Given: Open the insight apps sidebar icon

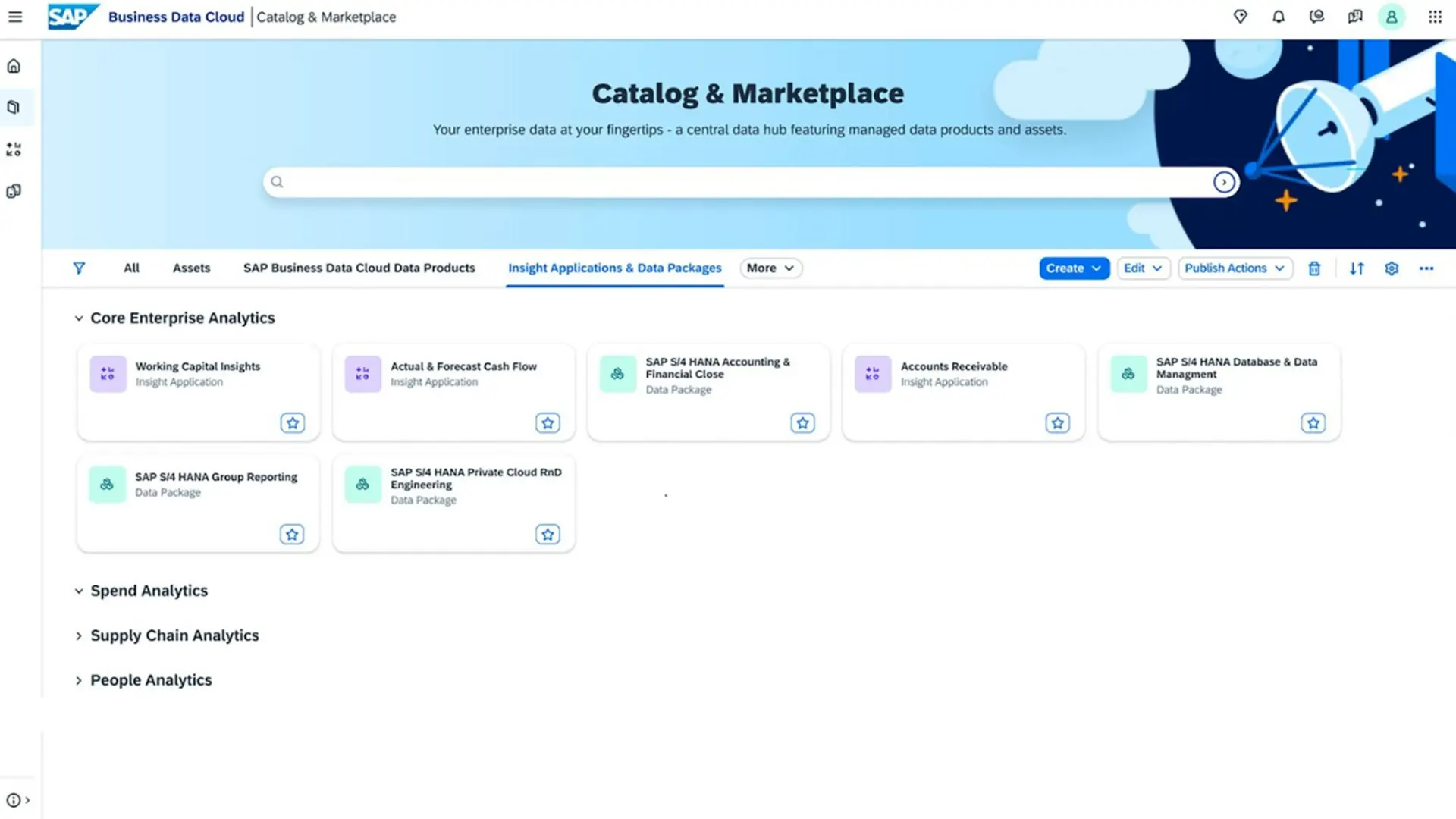Looking at the screenshot, I should (x=14, y=149).
